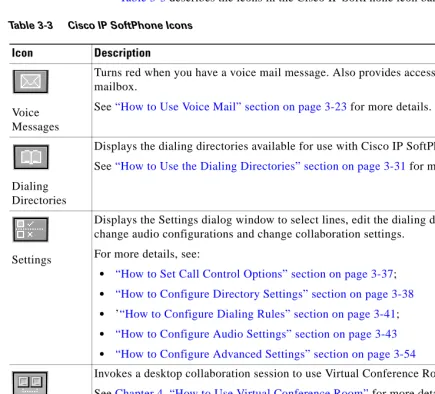Click the Dialing Directories label text
This screenshot has height=394, width=435.
point(39,193)
